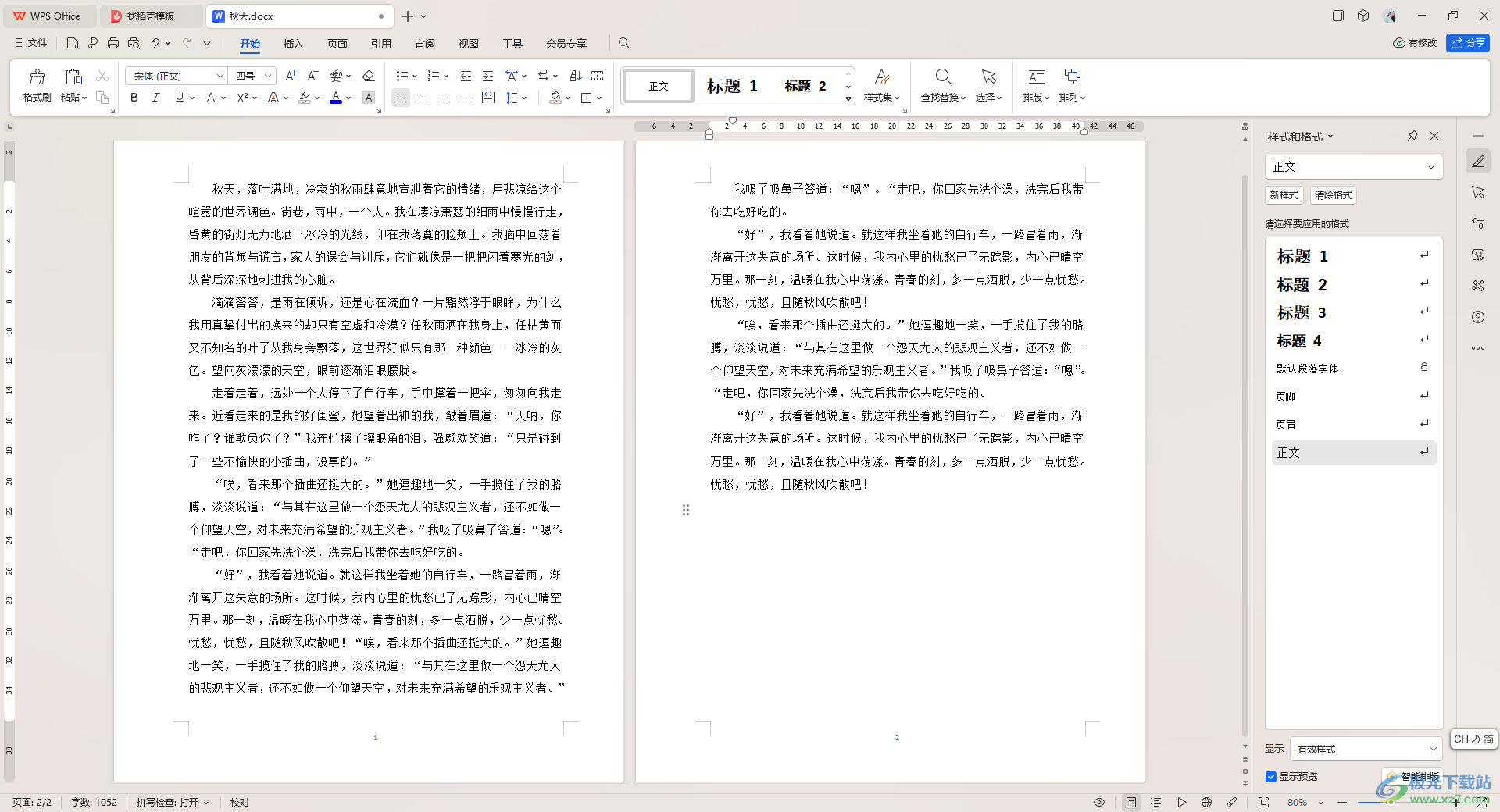Toggle page layout view in status bar
This screenshot has height=812, width=1500.
pyautogui.click(x=1131, y=802)
